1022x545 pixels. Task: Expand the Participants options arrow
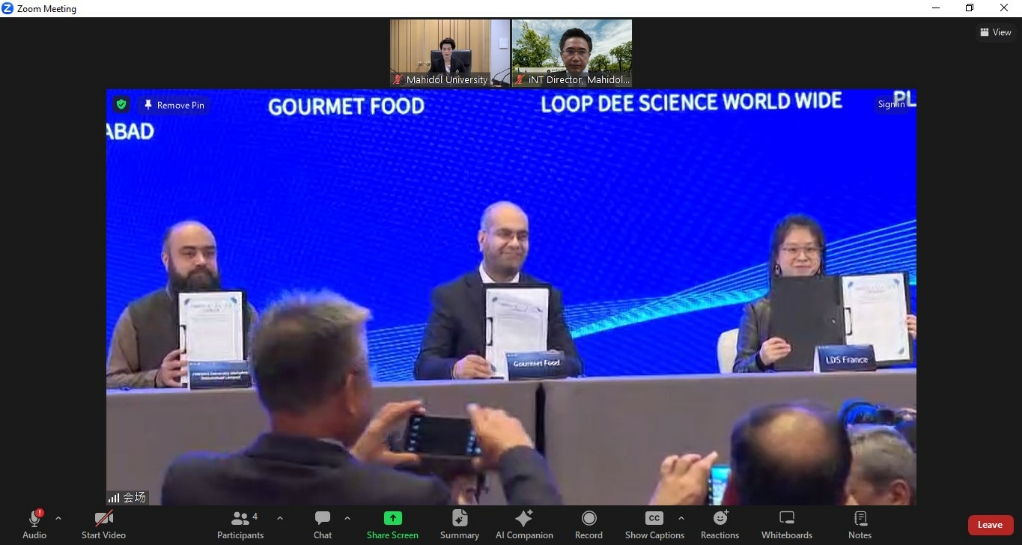(280, 519)
